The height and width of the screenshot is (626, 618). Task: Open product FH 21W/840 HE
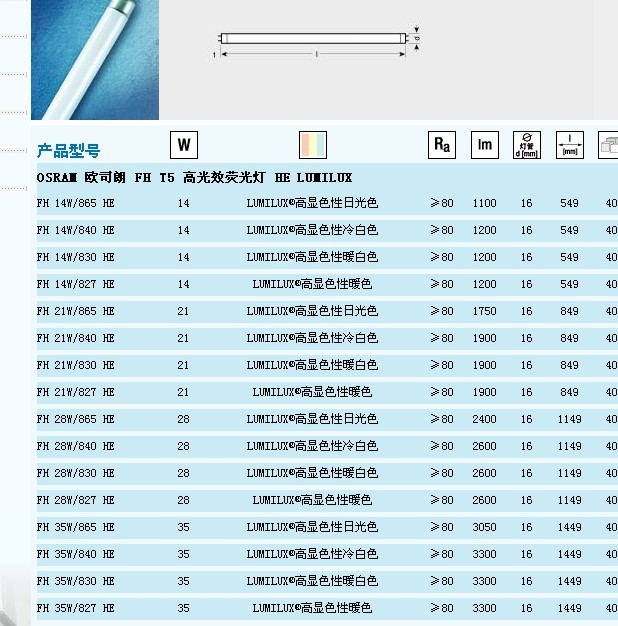(76, 338)
